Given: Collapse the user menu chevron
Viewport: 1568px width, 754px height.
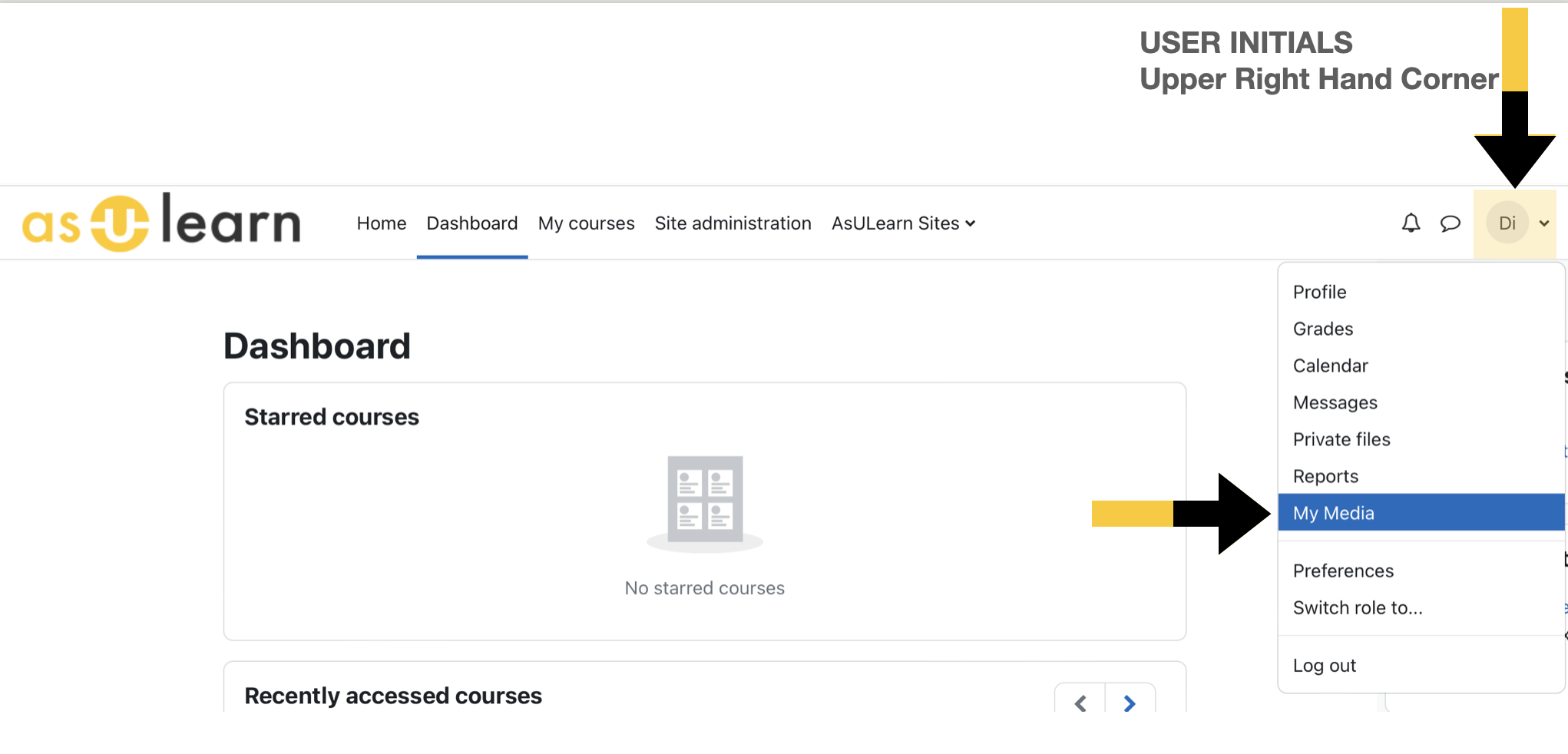Looking at the screenshot, I should [1544, 223].
